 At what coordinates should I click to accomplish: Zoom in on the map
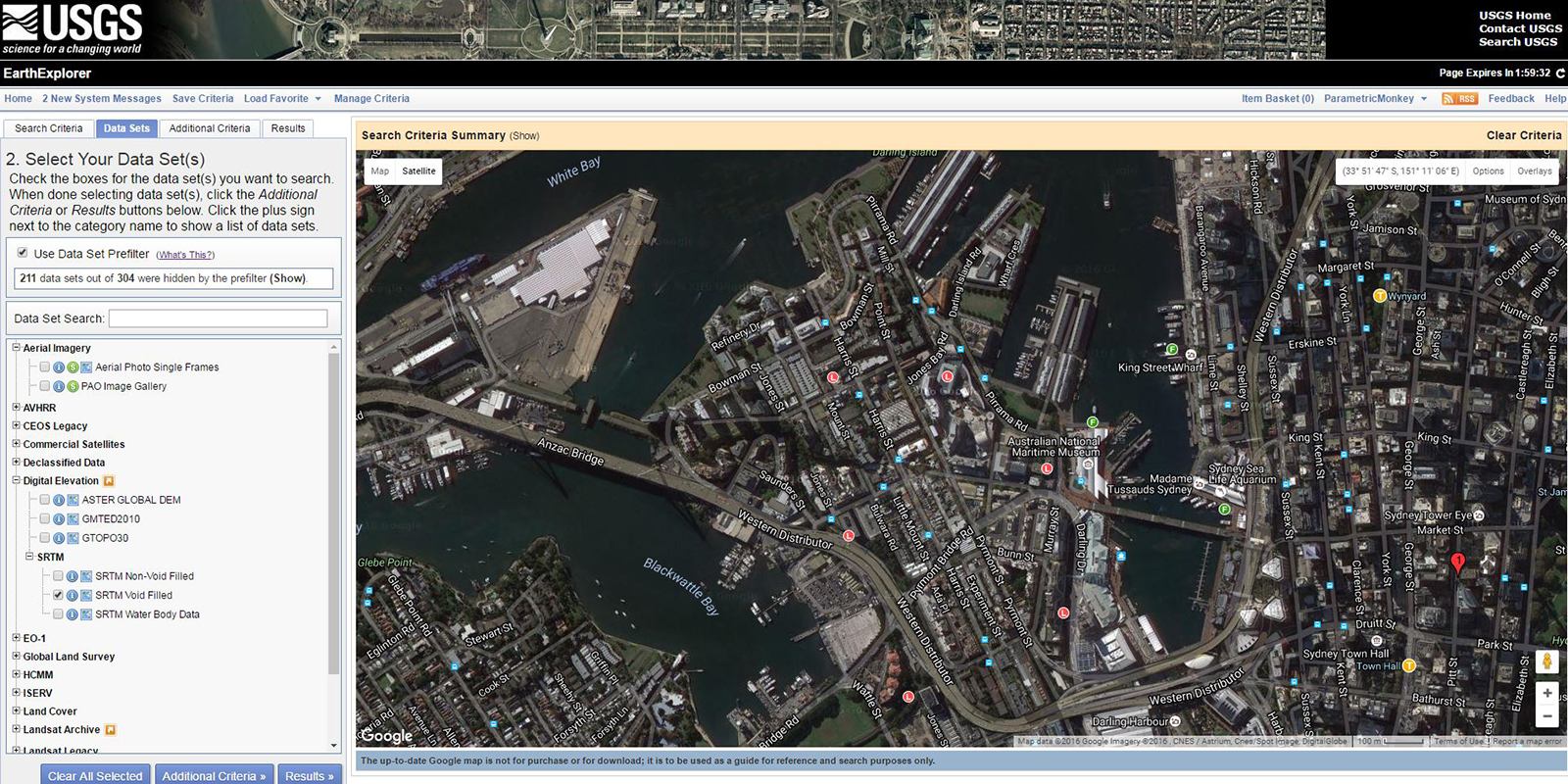pyautogui.click(x=1547, y=693)
